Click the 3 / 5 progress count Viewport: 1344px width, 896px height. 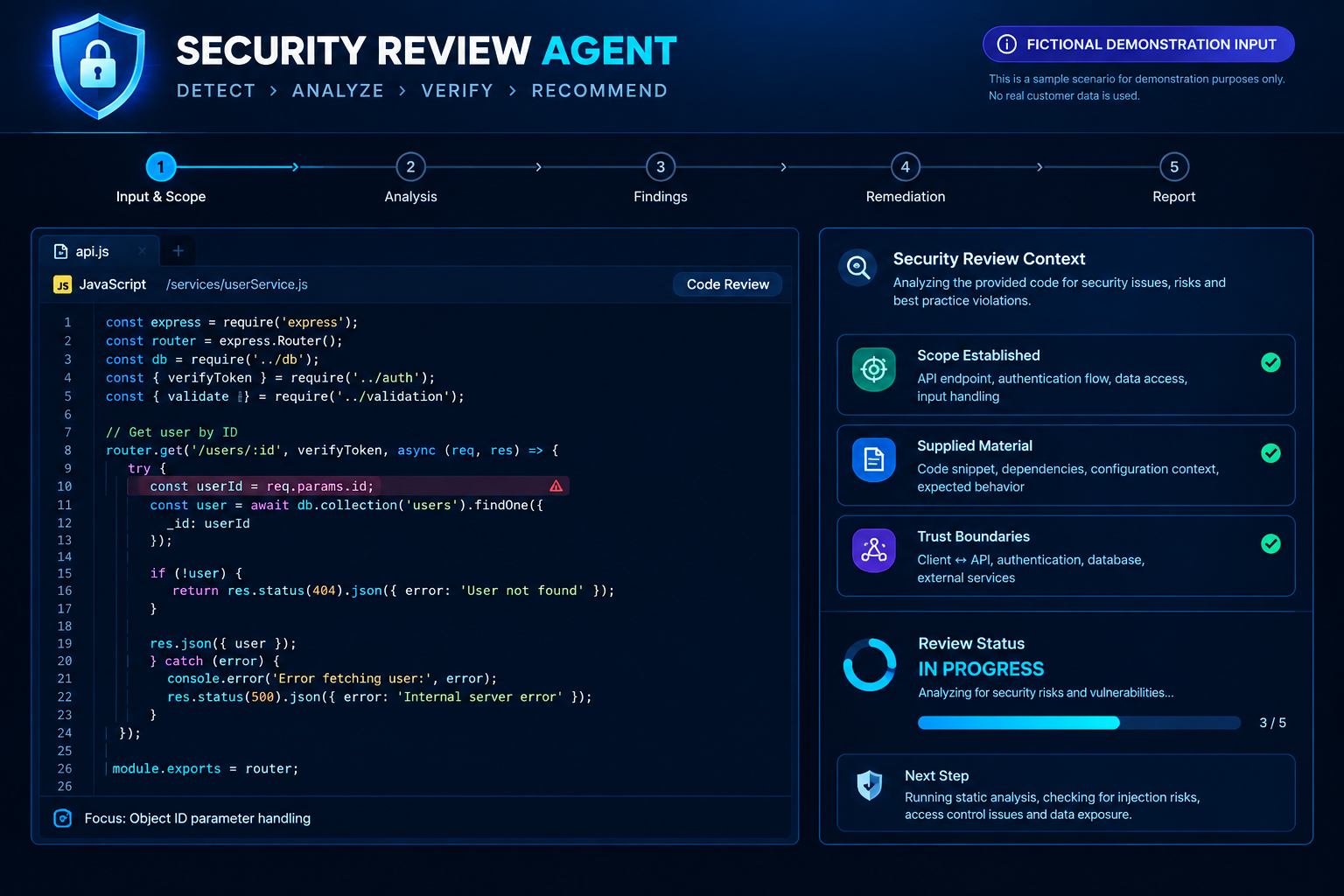pyautogui.click(x=1272, y=723)
